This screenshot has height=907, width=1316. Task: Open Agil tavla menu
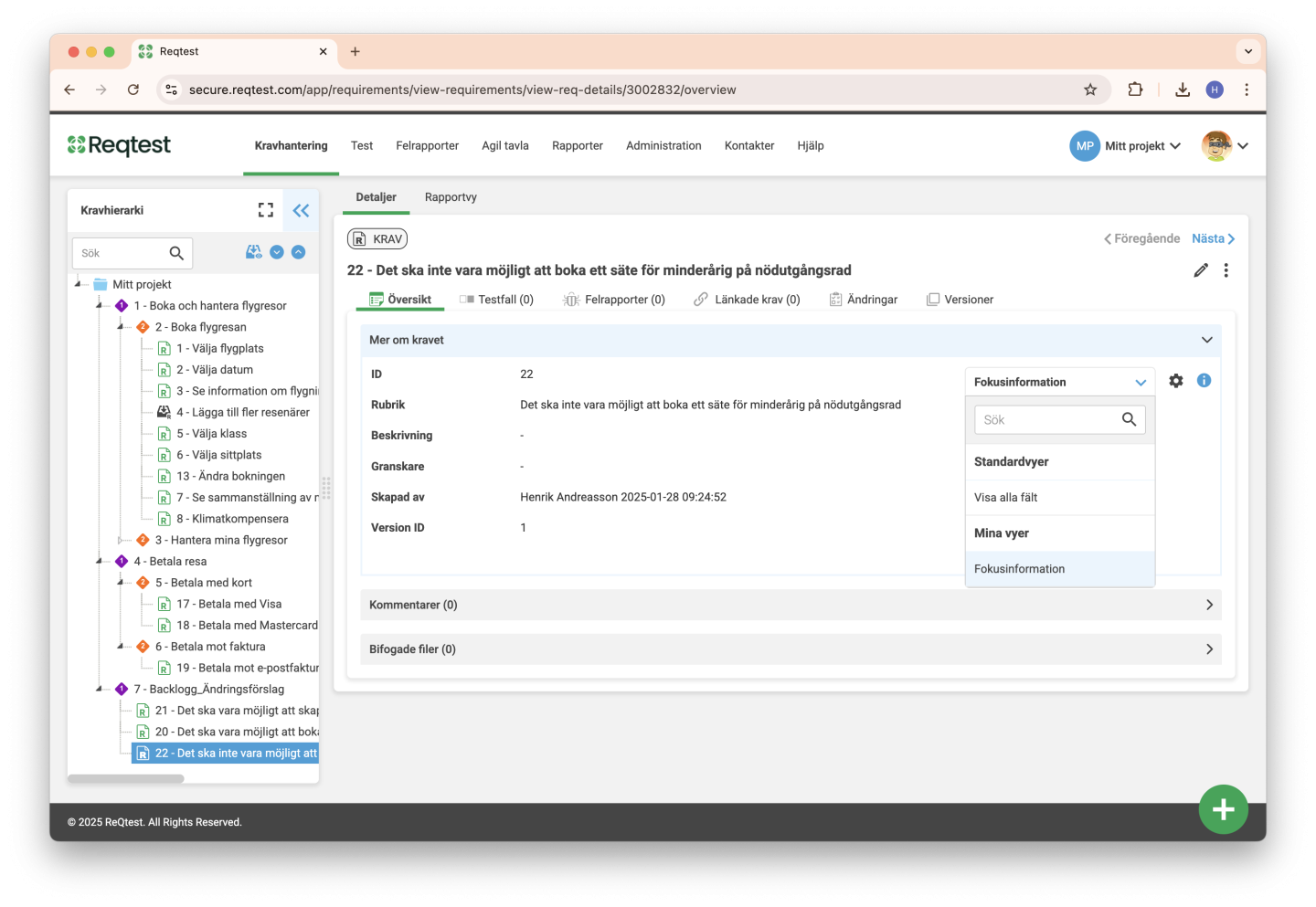pos(505,146)
